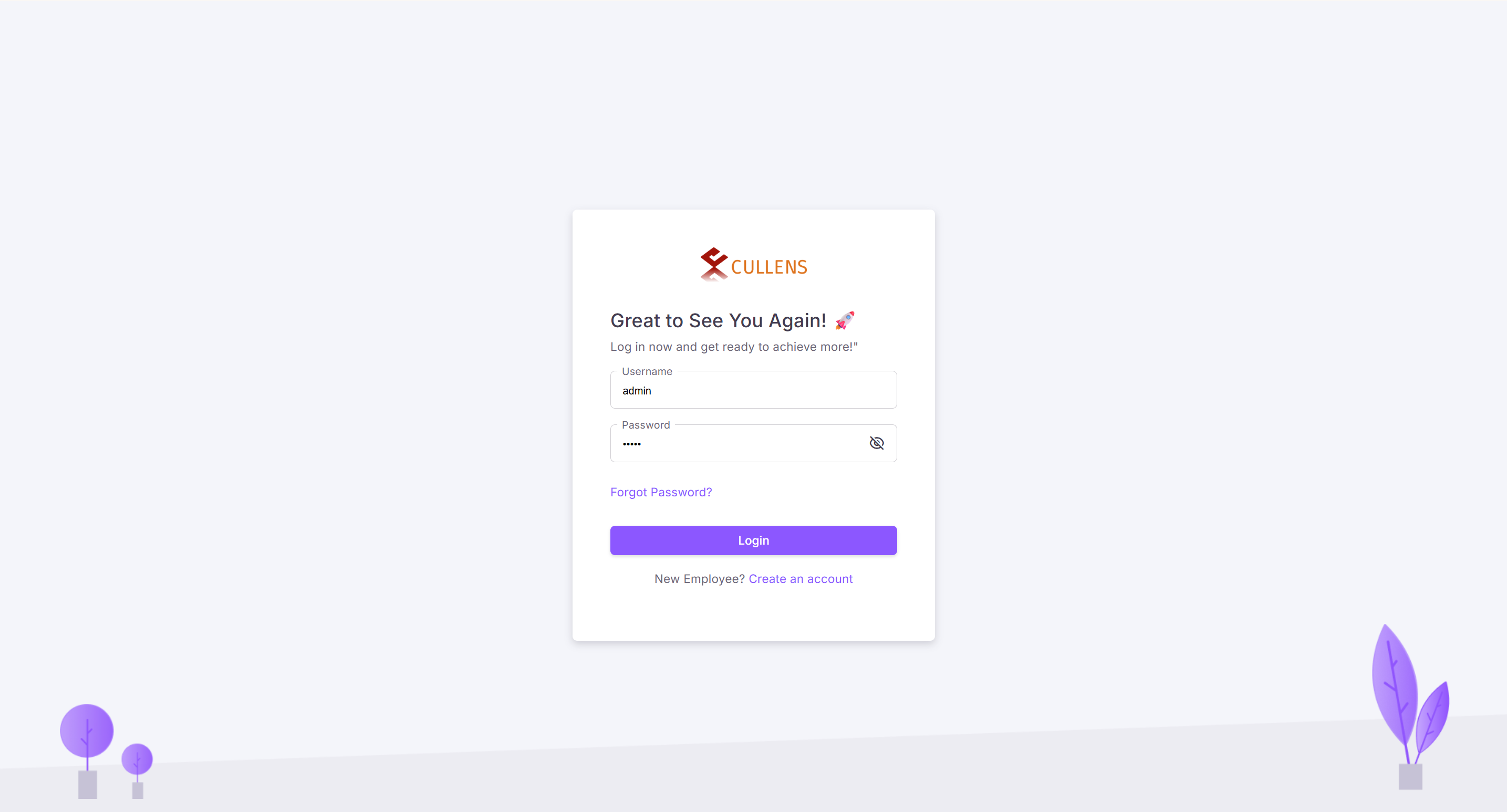Click the Cullens logo emblem
The image size is (1507, 812).
click(714, 264)
